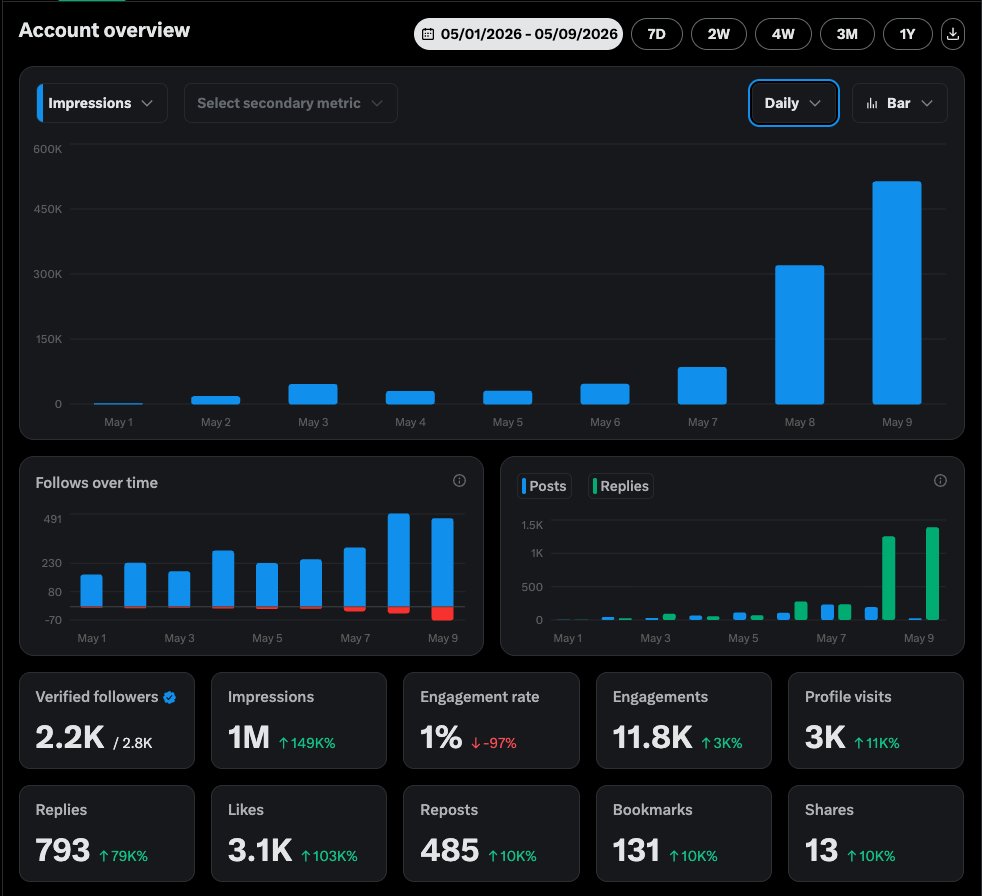This screenshot has width=982, height=896.
Task: Open the Replies 793 stat card
Action: (x=106, y=833)
